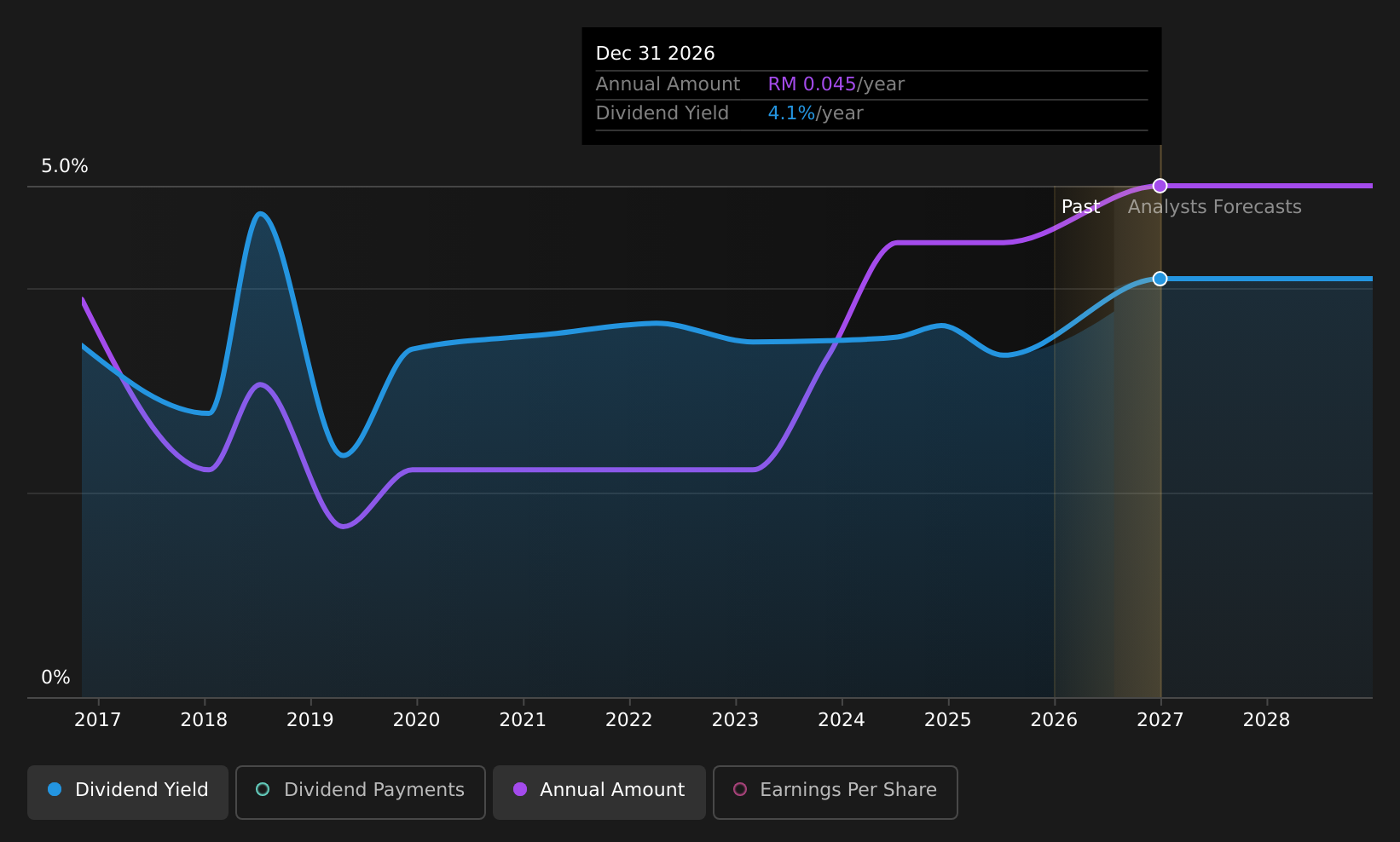Click the 'RM 0.045/year' tooltip value
Screen dimensions: 1400x842
pos(836,84)
